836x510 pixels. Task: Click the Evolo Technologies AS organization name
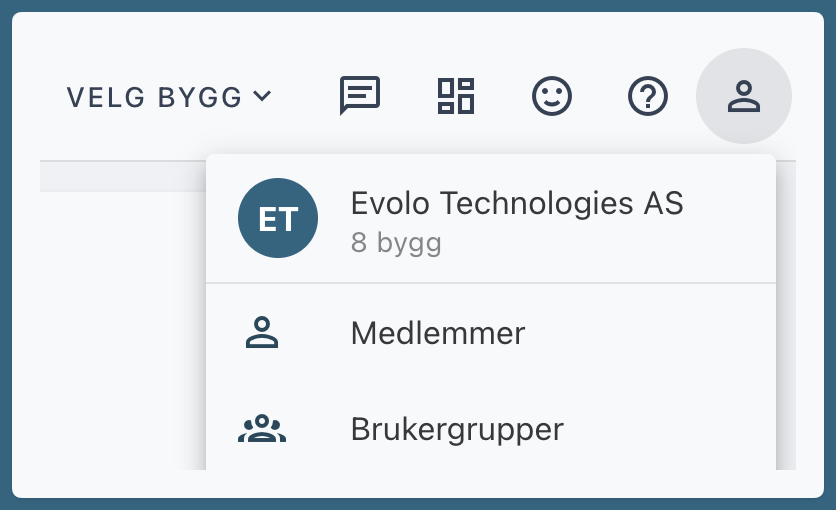(x=517, y=203)
